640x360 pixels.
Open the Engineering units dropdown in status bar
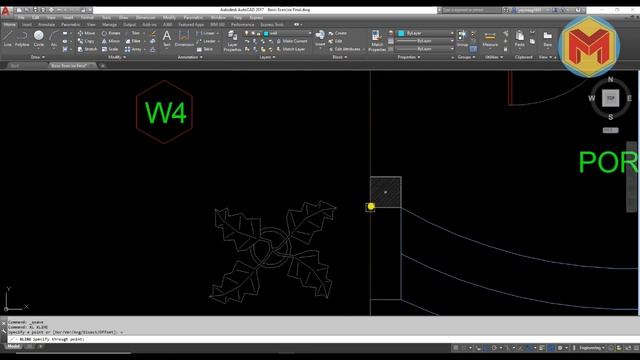point(592,348)
